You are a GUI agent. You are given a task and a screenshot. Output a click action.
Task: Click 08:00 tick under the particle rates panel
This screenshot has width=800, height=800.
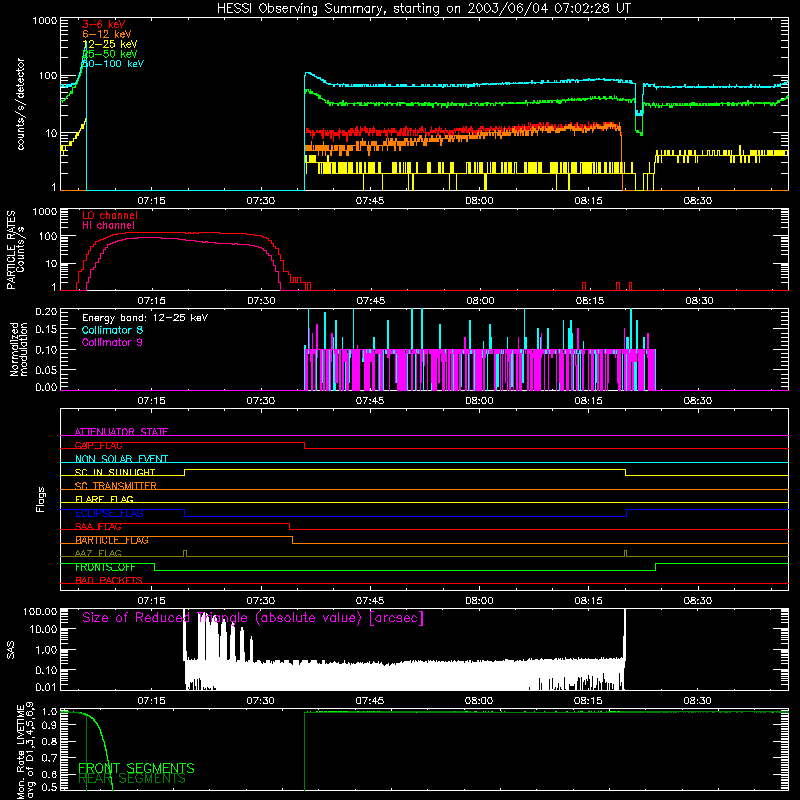click(480, 301)
